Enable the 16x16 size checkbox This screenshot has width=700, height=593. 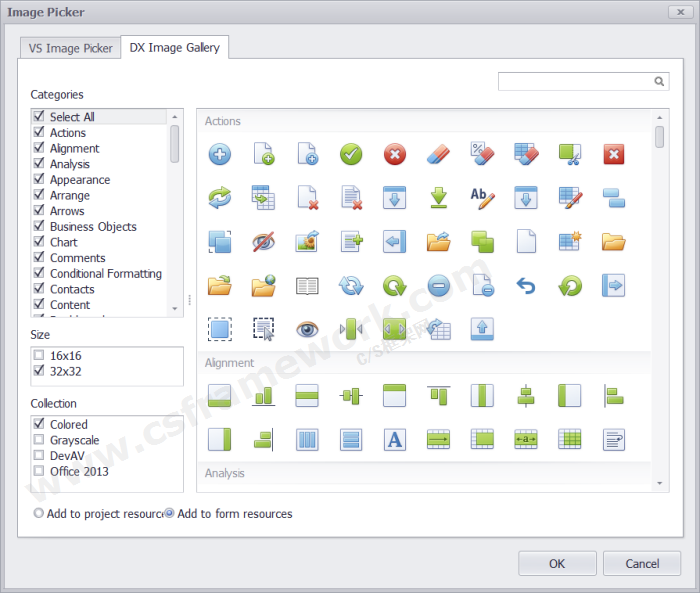coord(39,355)
